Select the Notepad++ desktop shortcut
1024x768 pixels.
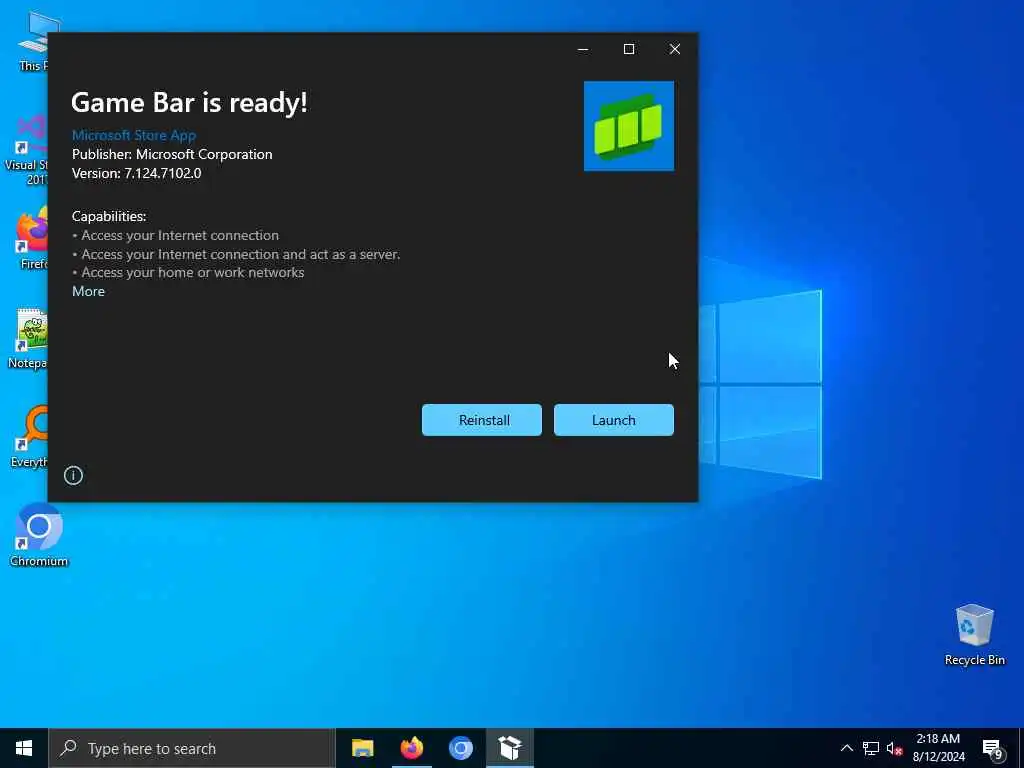(x=27, y=338)
